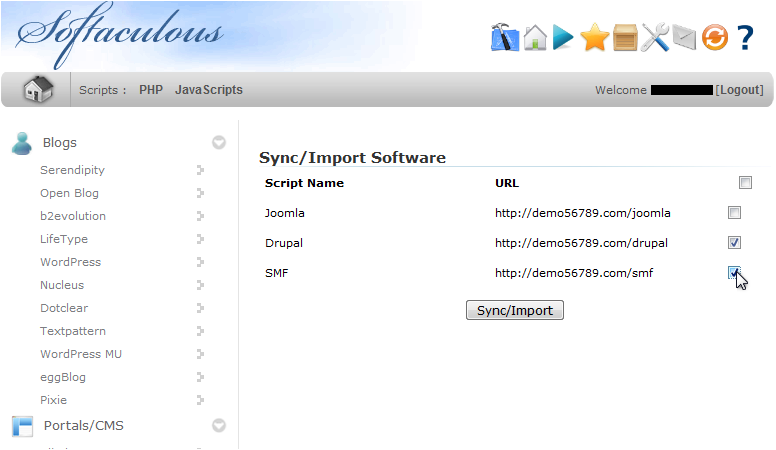776x450 pixels.
Task: Click the house icon in the gray navigation bar
Action: pyautogui.click(x=38, y=90)
